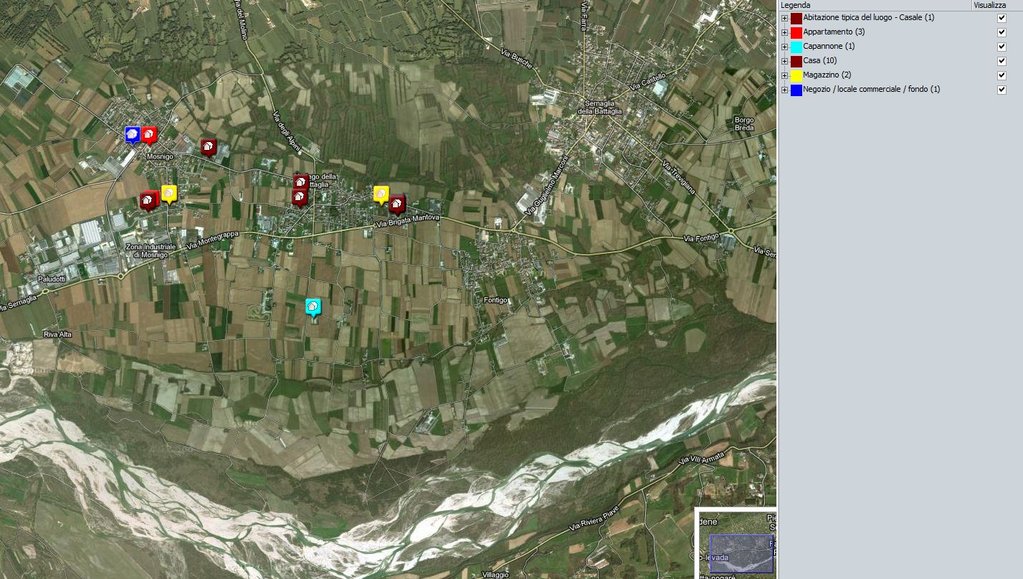
Task: Select the 'Abitazione tipica del luogo - Casale (1)' label
Action: pos(868,18)
